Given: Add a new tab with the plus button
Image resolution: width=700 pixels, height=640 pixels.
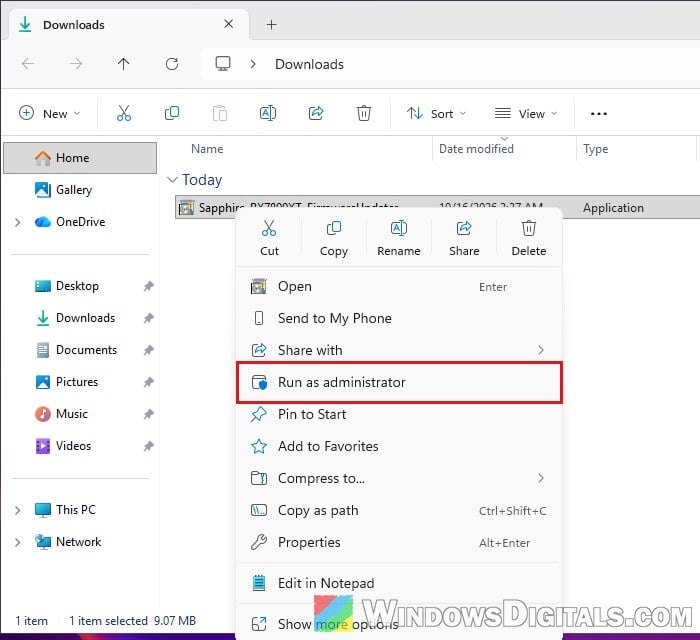Looking at the screenshot, I should point(271,25).
